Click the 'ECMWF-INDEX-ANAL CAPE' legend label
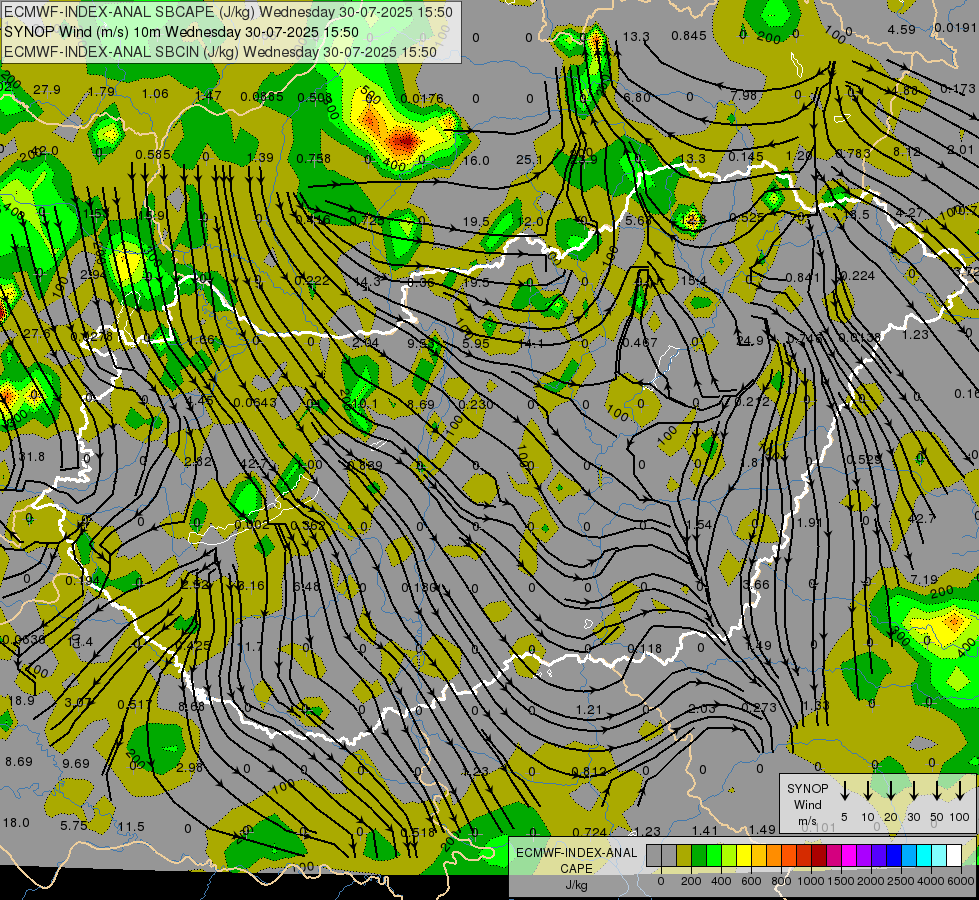The image size is (979, 900). pyautogui.click(x=576, y=860)
